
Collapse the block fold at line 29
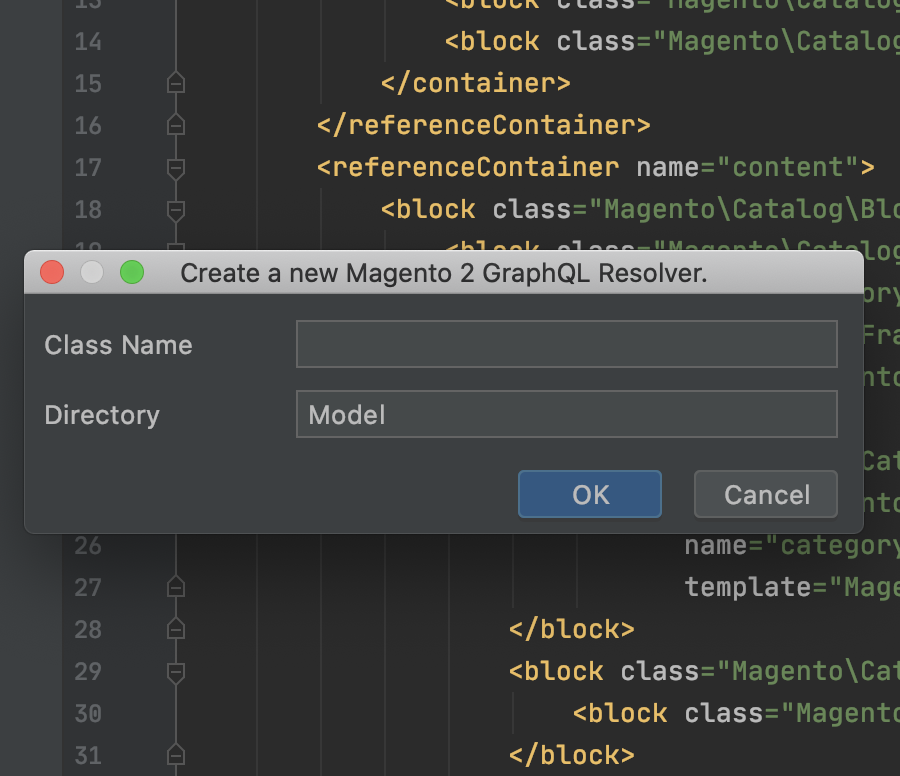coord(176,672)
